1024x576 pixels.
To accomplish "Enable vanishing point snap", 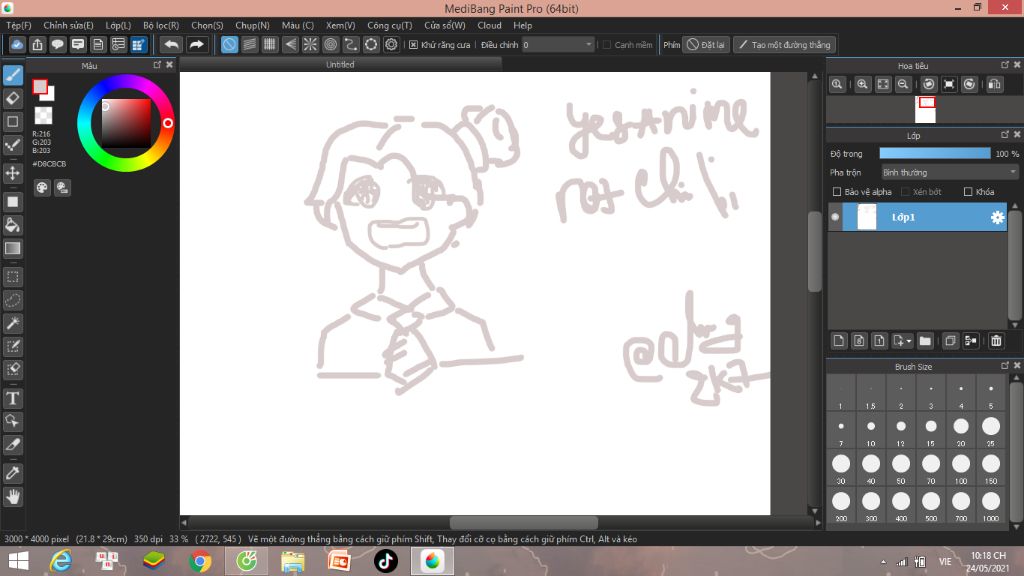I will click(290, 44).
